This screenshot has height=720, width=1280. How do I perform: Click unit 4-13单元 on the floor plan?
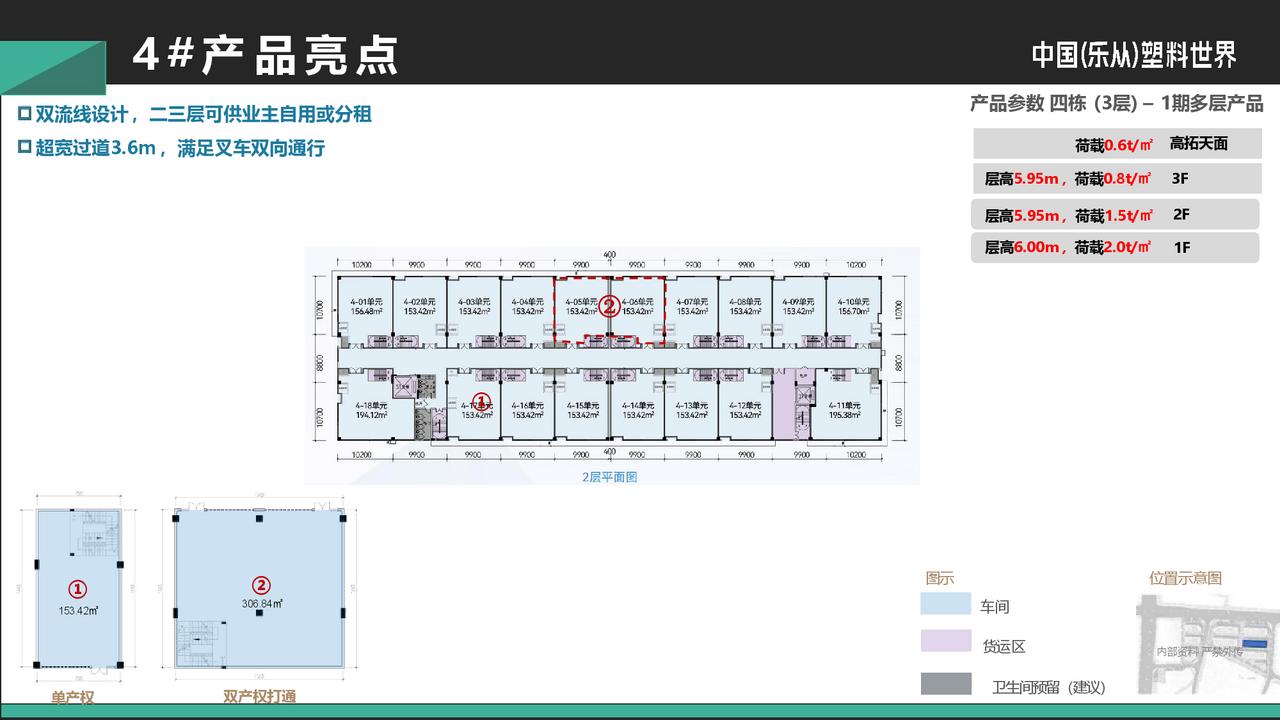(692, 403)
